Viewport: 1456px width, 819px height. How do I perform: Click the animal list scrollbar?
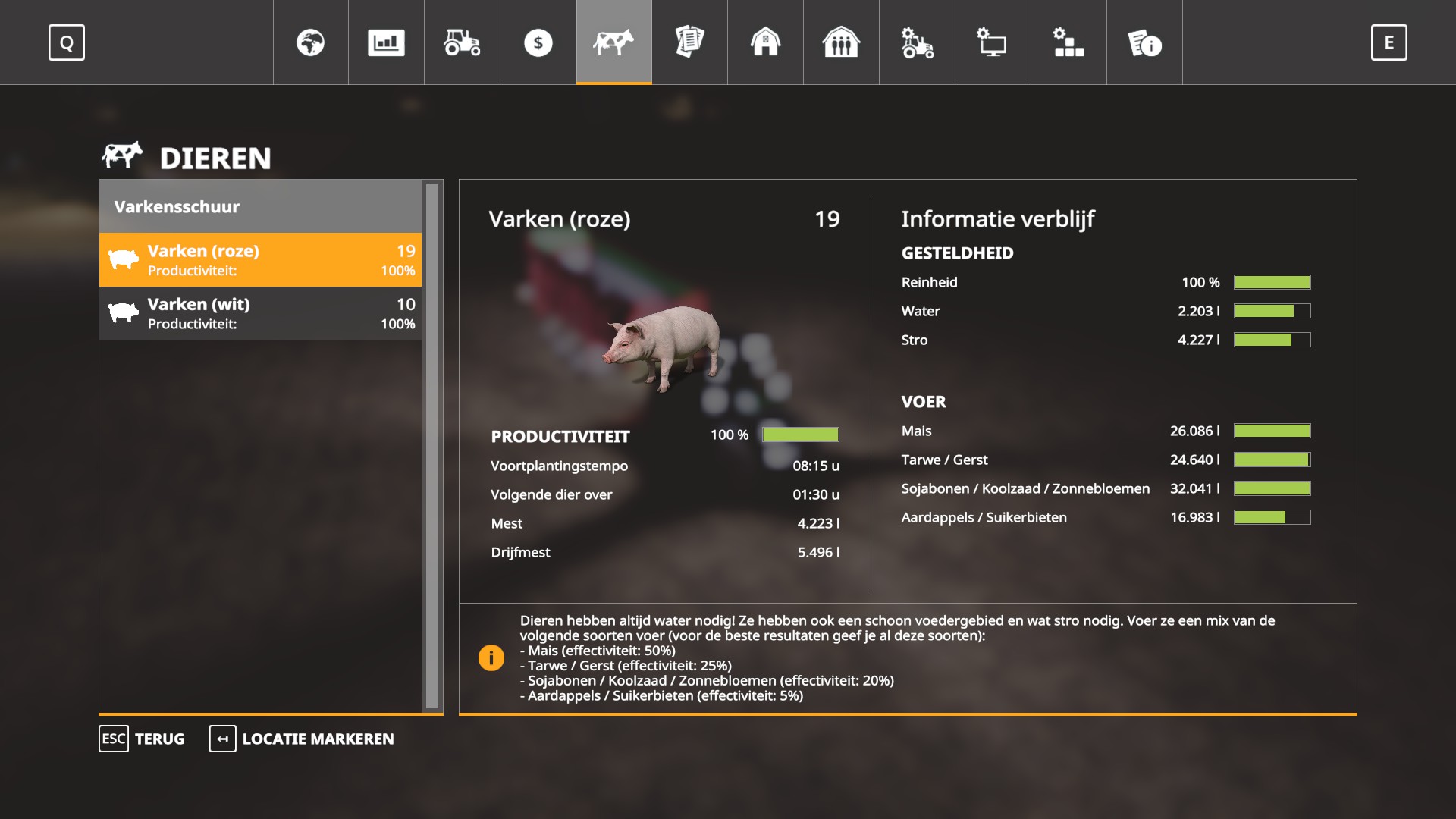pos(432,446)
